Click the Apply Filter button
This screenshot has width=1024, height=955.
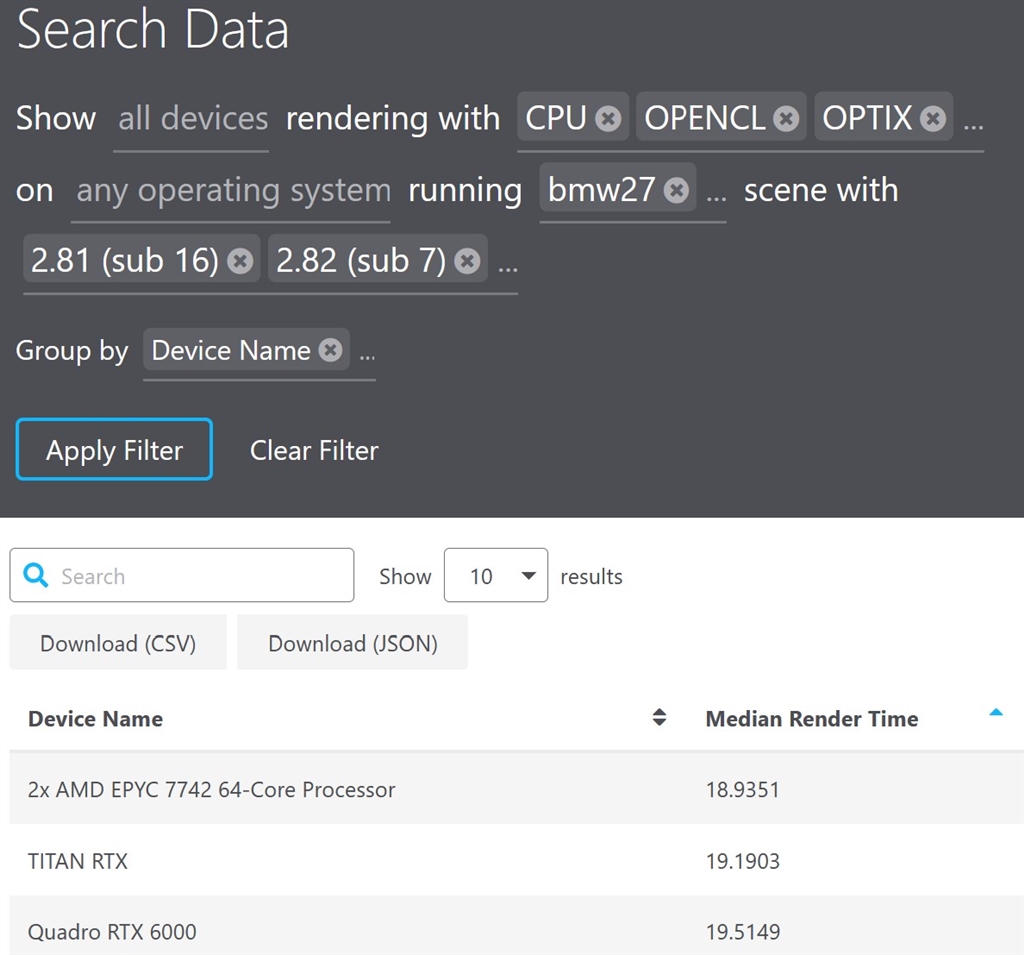(114, 450)
